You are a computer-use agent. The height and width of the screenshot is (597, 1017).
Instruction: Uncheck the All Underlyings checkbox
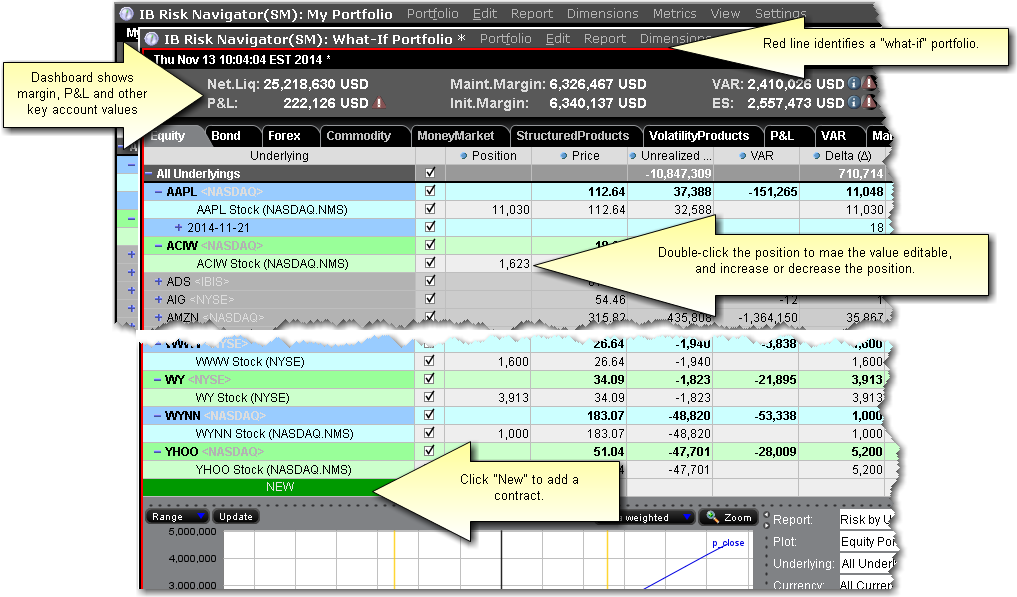click(430, 173)
